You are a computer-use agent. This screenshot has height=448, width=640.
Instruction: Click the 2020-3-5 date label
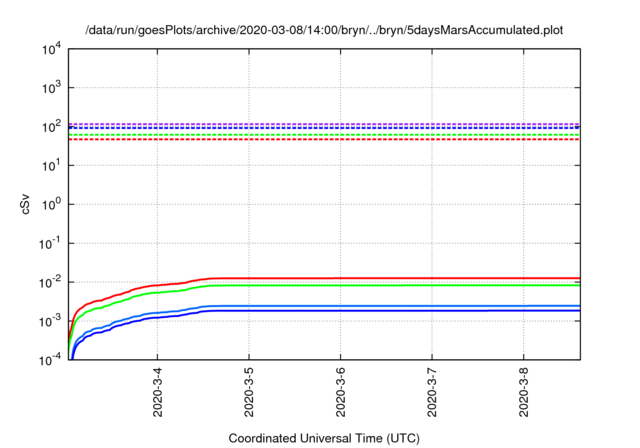[249, 392]
